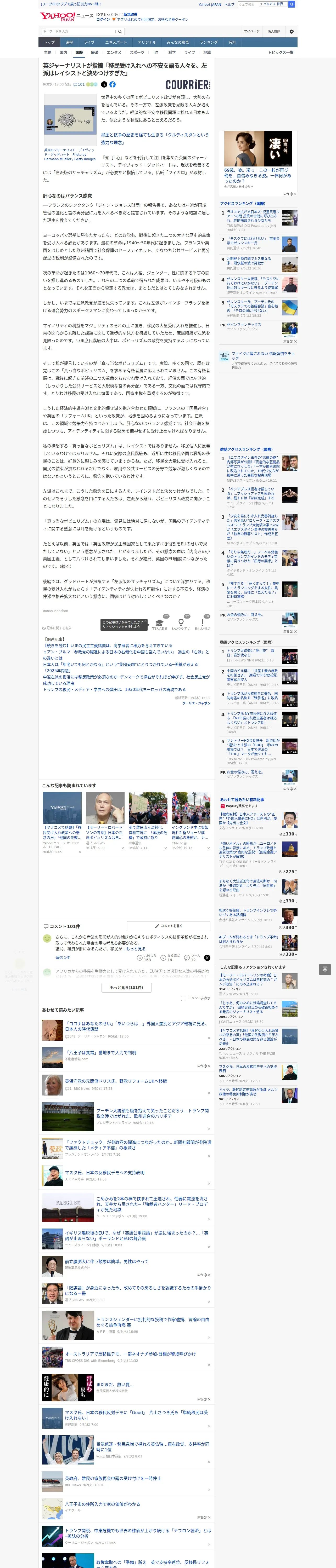
Task: Click the マイページ link
Action: click(x=251, y=32)
